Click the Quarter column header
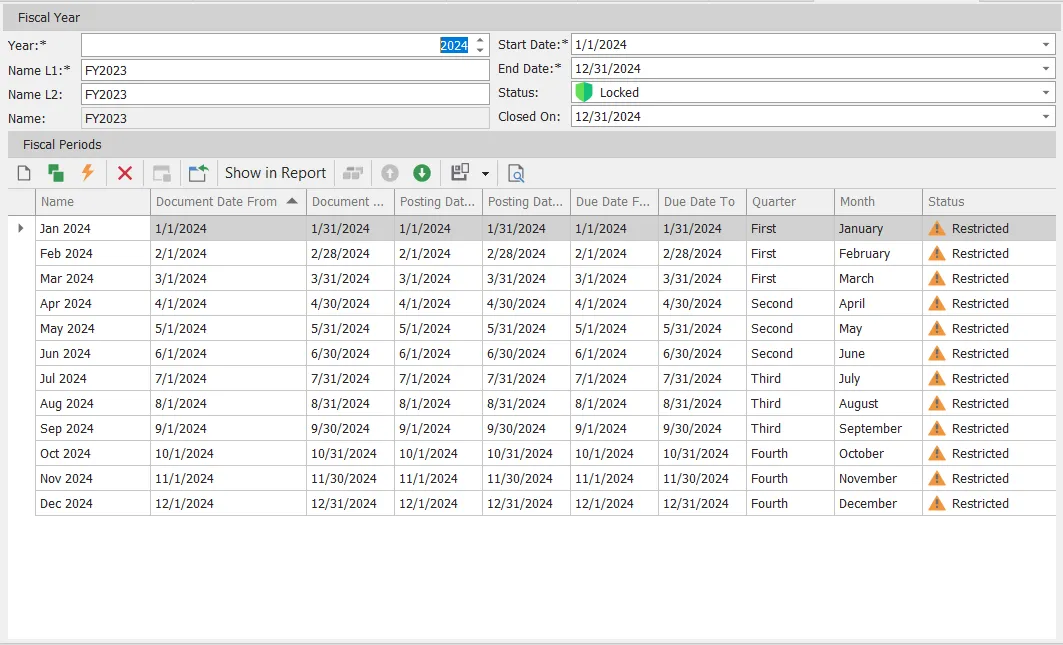Image resolution: width=1063 pixels, height=645 pixels. 774,202
